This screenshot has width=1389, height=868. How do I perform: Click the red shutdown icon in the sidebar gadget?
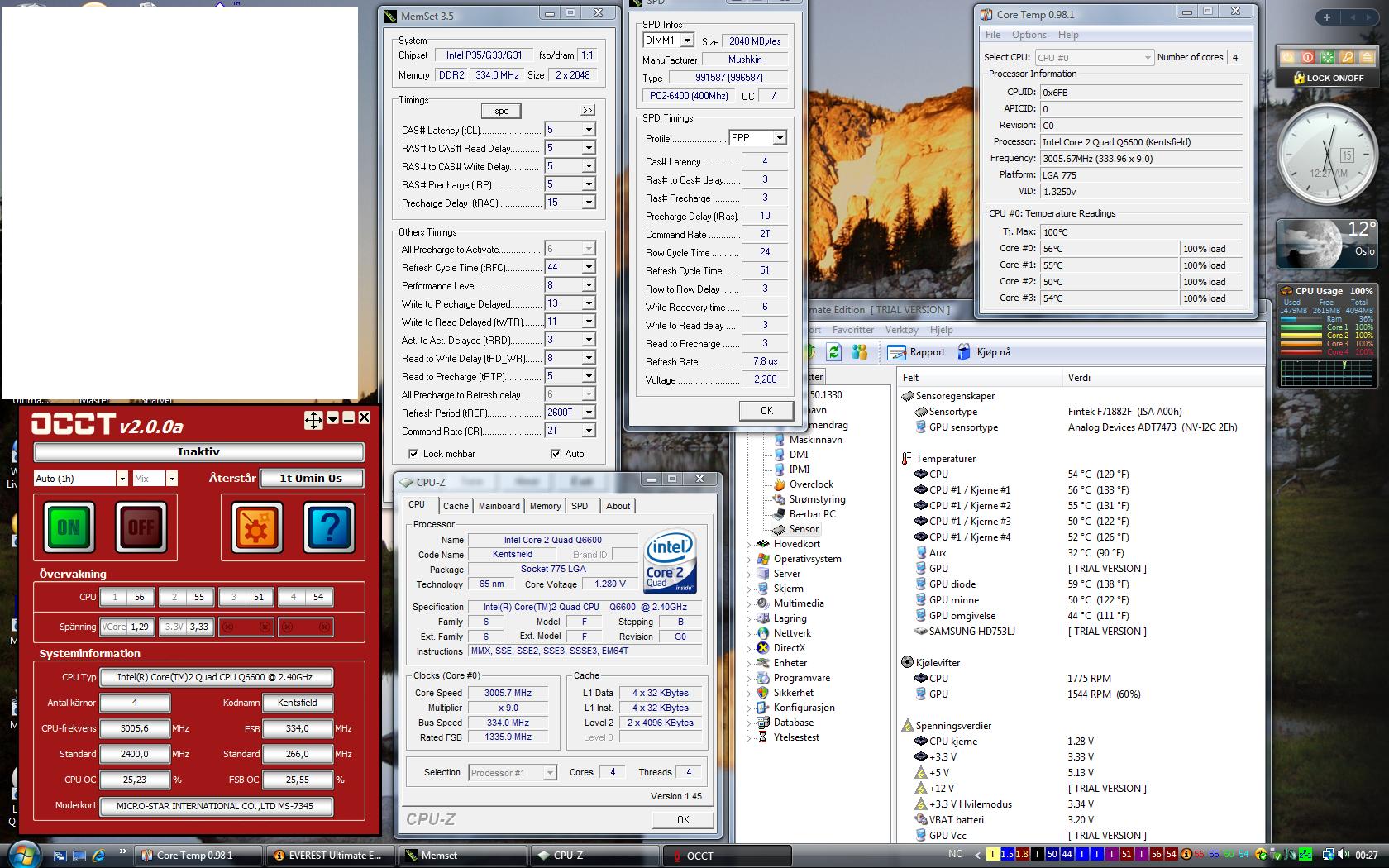[x=1308, y=57]
